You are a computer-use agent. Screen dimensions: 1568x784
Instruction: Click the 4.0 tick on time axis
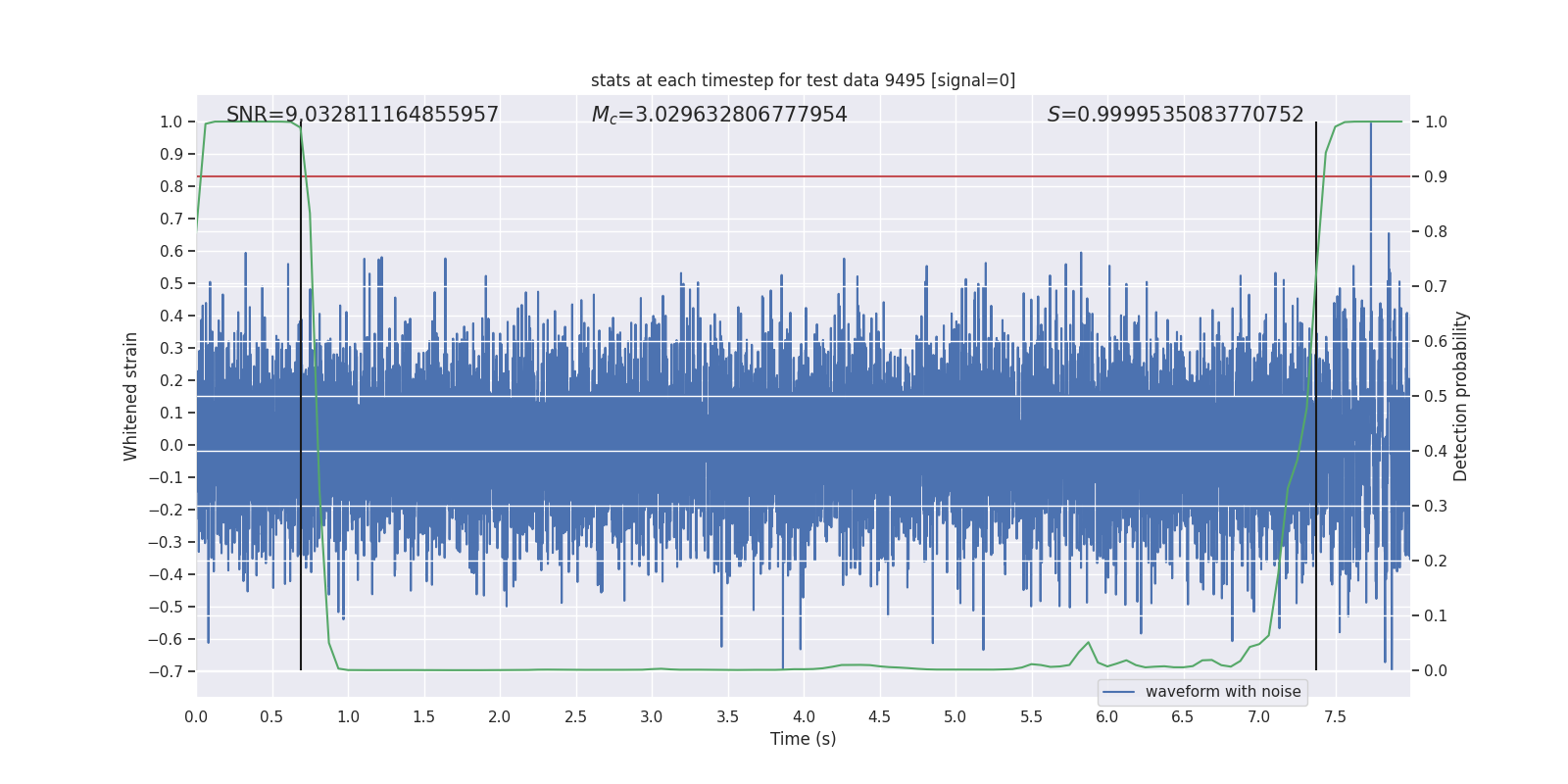[x=804, y=716]
